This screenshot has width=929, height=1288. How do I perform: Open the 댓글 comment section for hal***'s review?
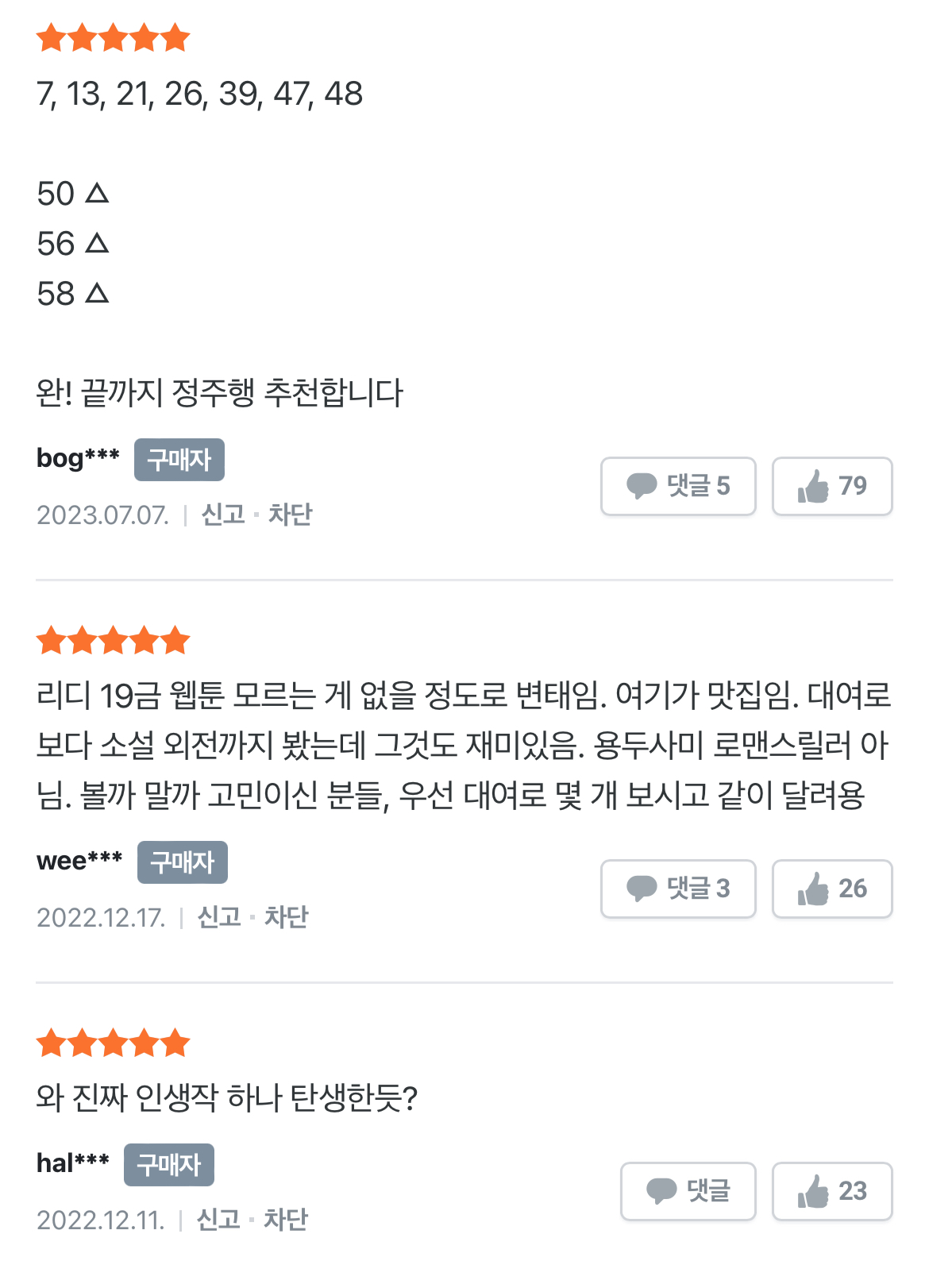pos(688,1191)
